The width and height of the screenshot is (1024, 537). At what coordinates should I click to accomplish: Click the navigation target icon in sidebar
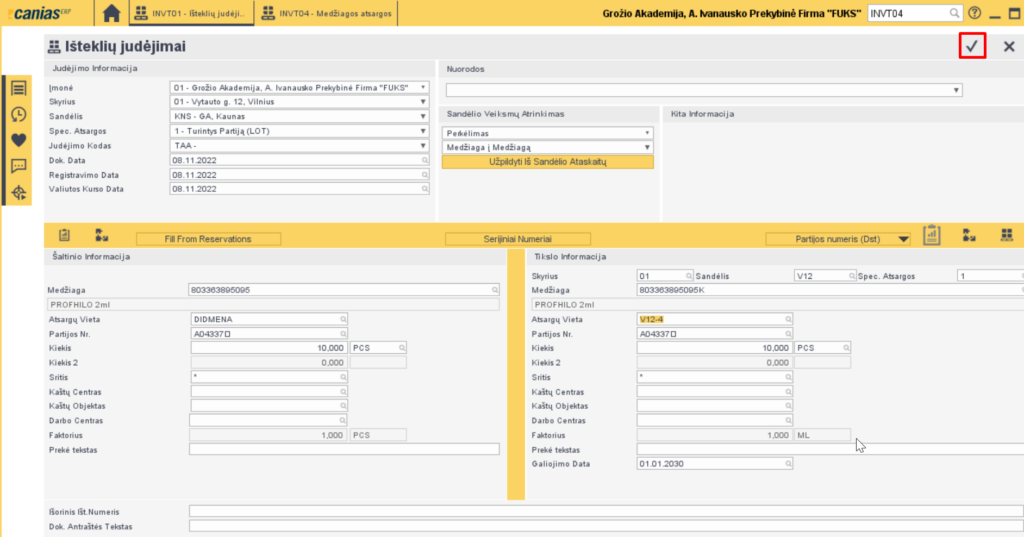18,192
